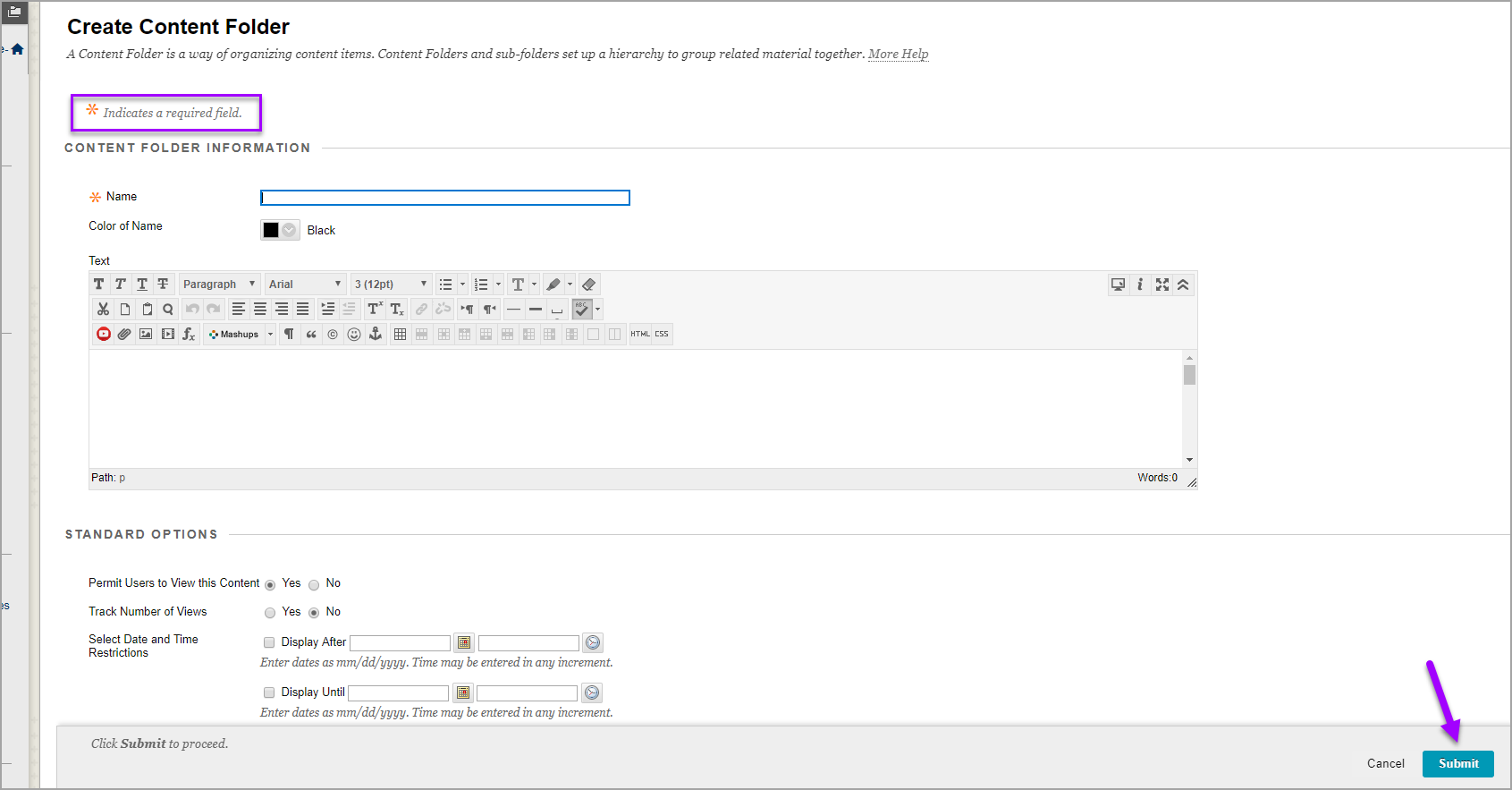Click the paperclip attach file icon

click(x=124, y=335)
